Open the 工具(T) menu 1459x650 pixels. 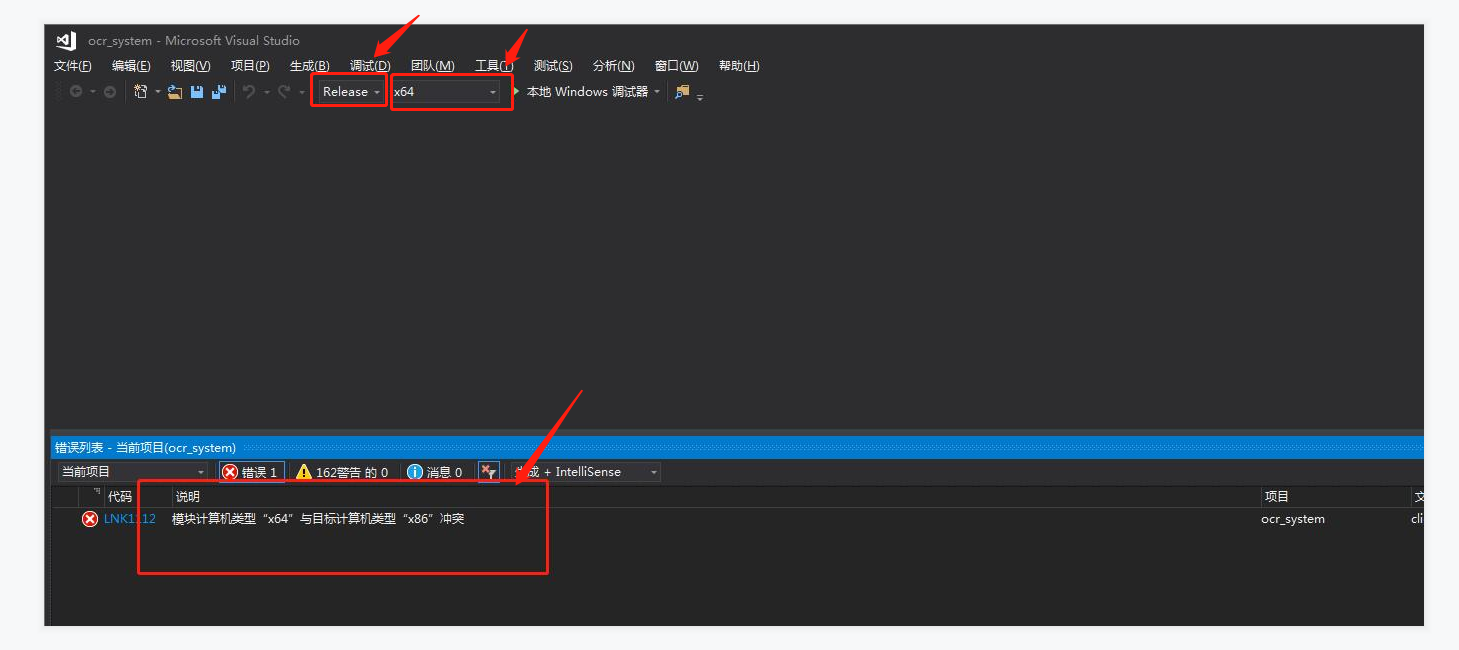(494, 66)
